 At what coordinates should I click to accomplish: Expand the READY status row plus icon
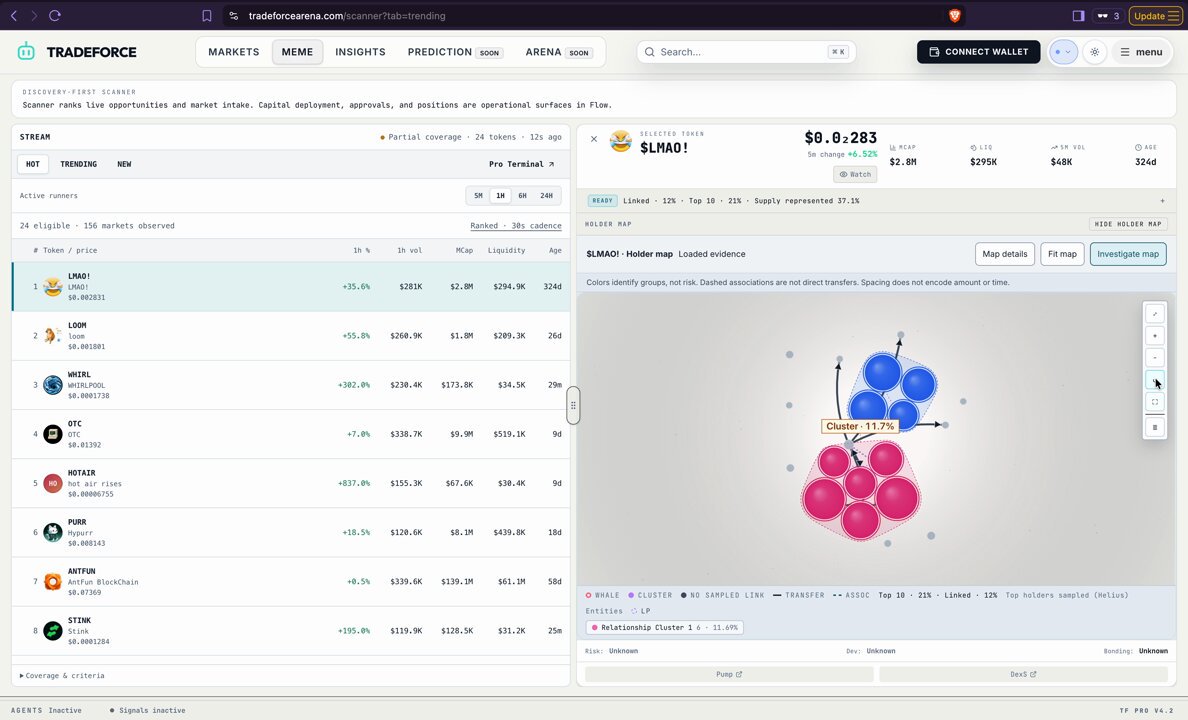tap(1162, 201)
